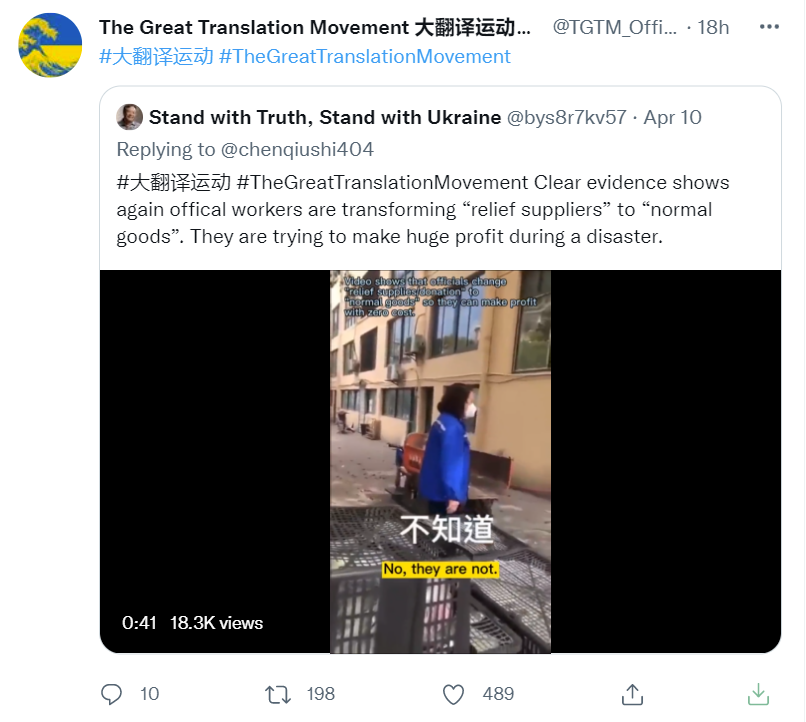The width and height of the screenshot is (806, 722).
Task: Click the share upload icon
Action: [632, 694]
